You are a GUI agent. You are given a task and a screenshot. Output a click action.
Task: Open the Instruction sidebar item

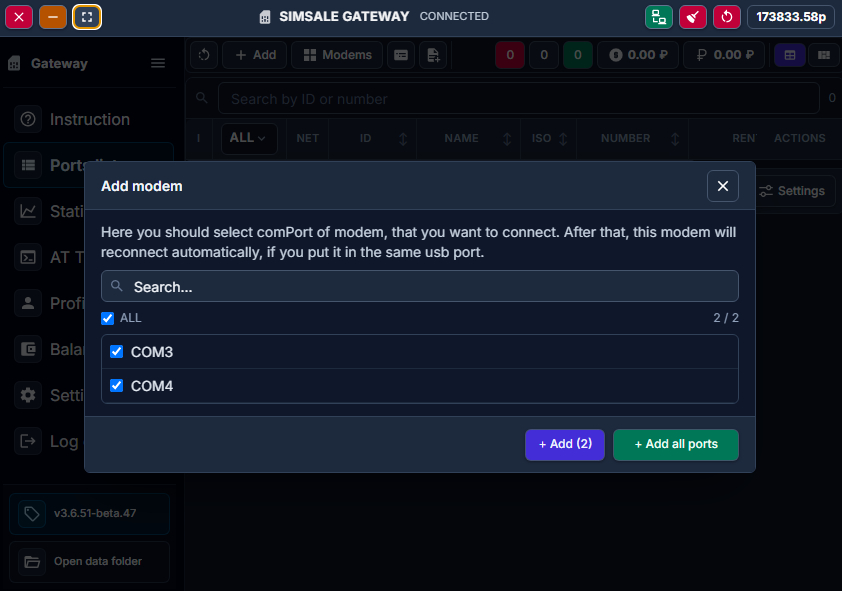89,119
